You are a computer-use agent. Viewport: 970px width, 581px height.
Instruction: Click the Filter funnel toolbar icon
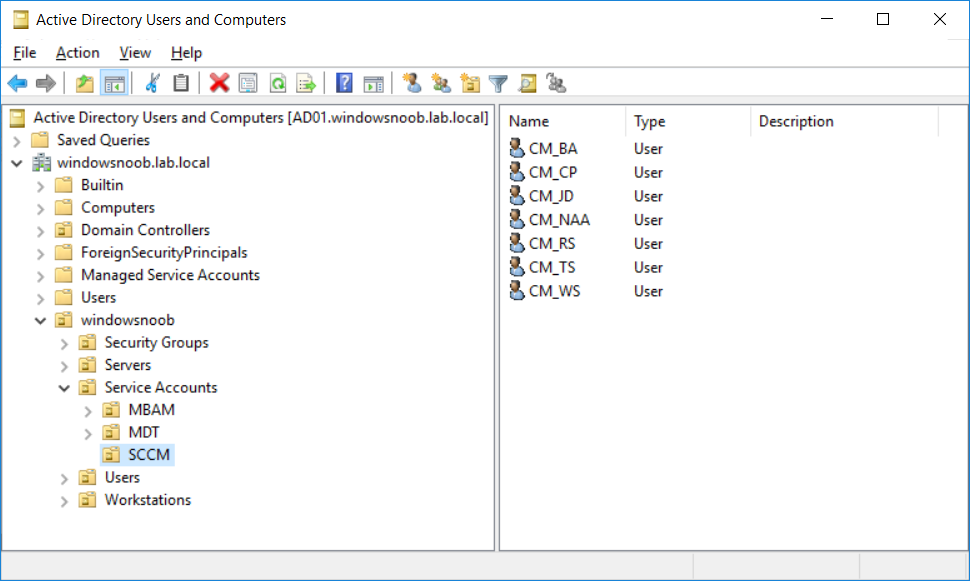[x=498, y=83]
